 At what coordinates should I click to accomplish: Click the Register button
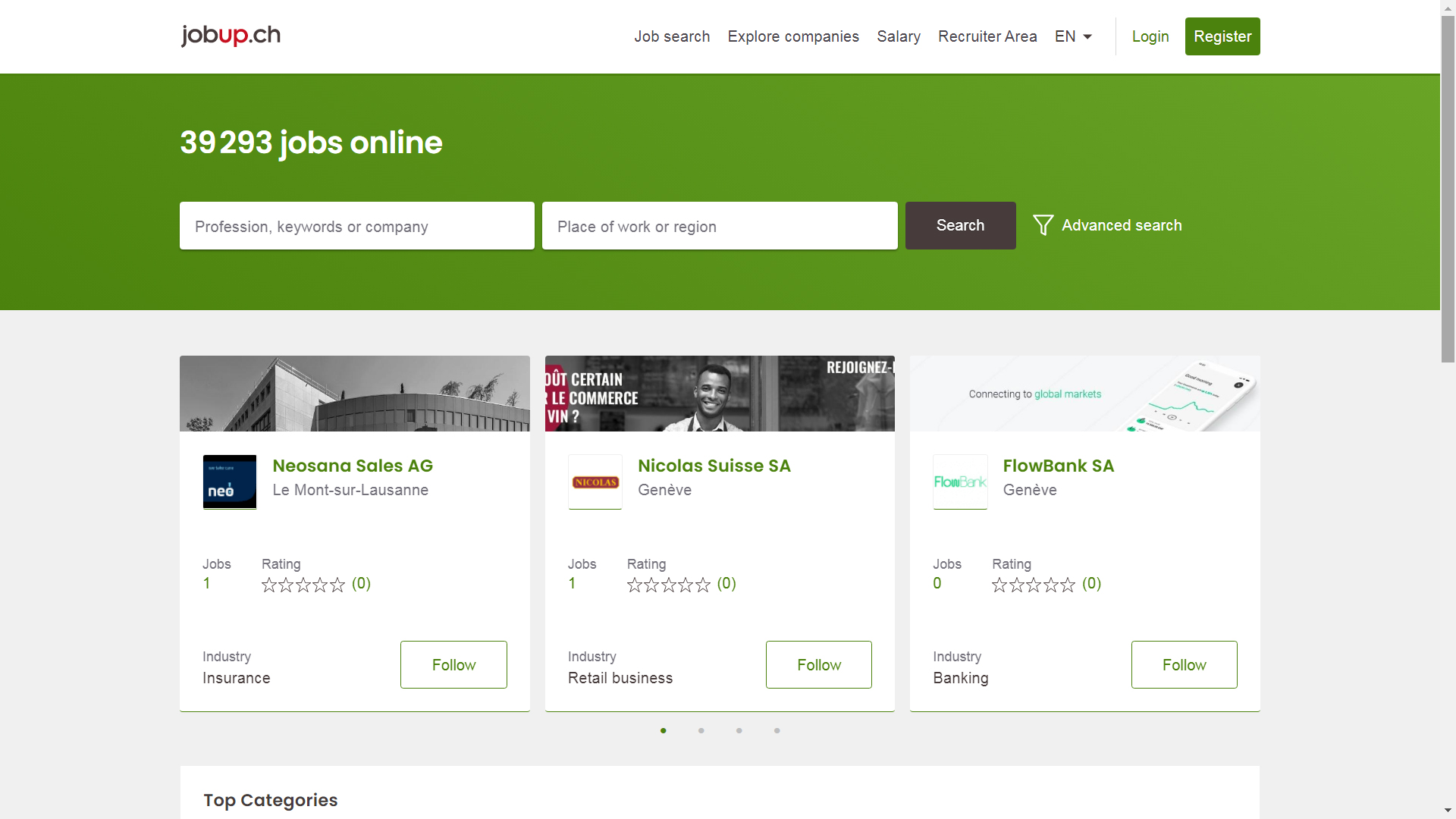(1222, 36)
